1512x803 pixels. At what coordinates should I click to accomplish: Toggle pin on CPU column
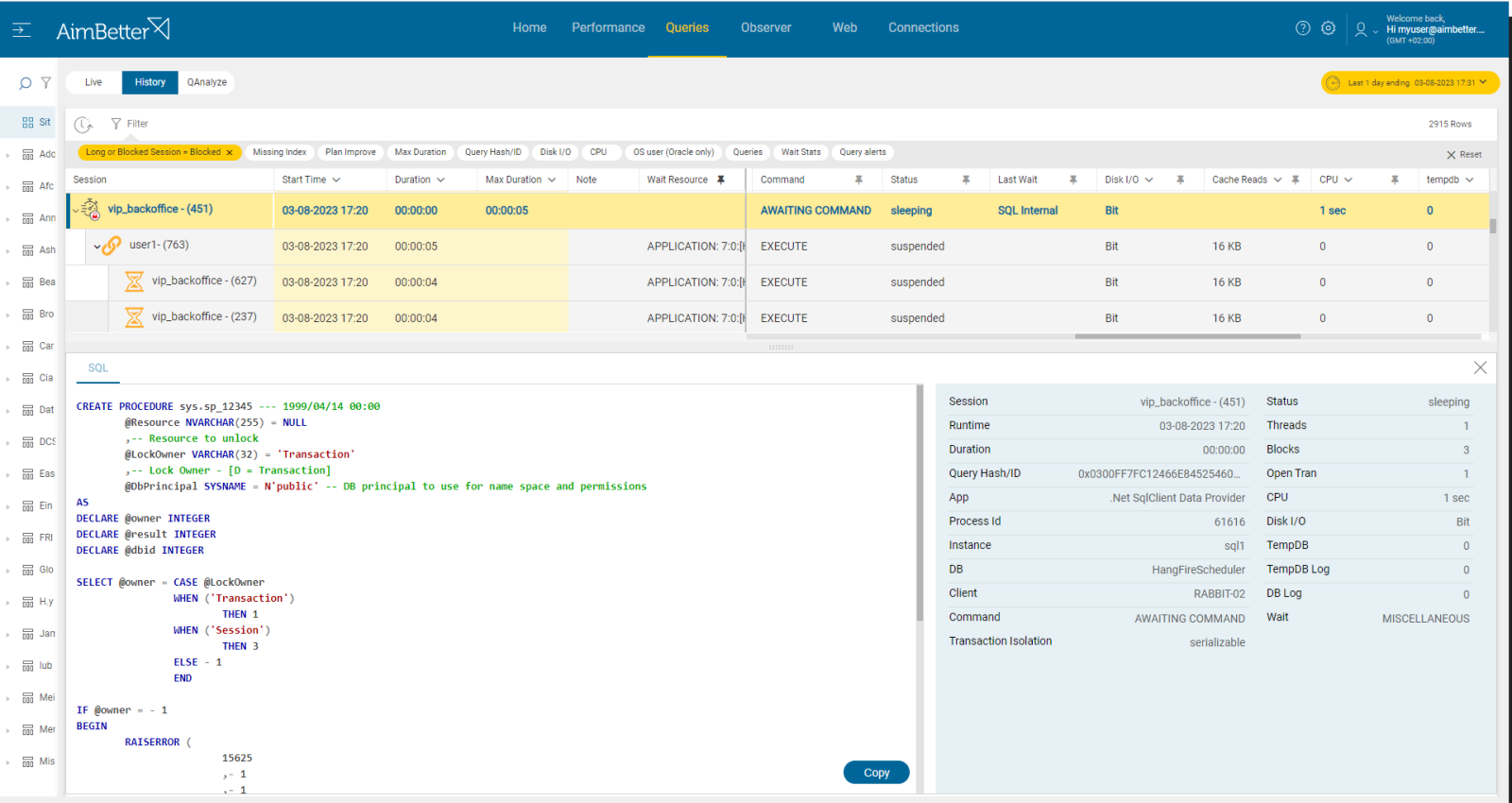click(1395, 179)
